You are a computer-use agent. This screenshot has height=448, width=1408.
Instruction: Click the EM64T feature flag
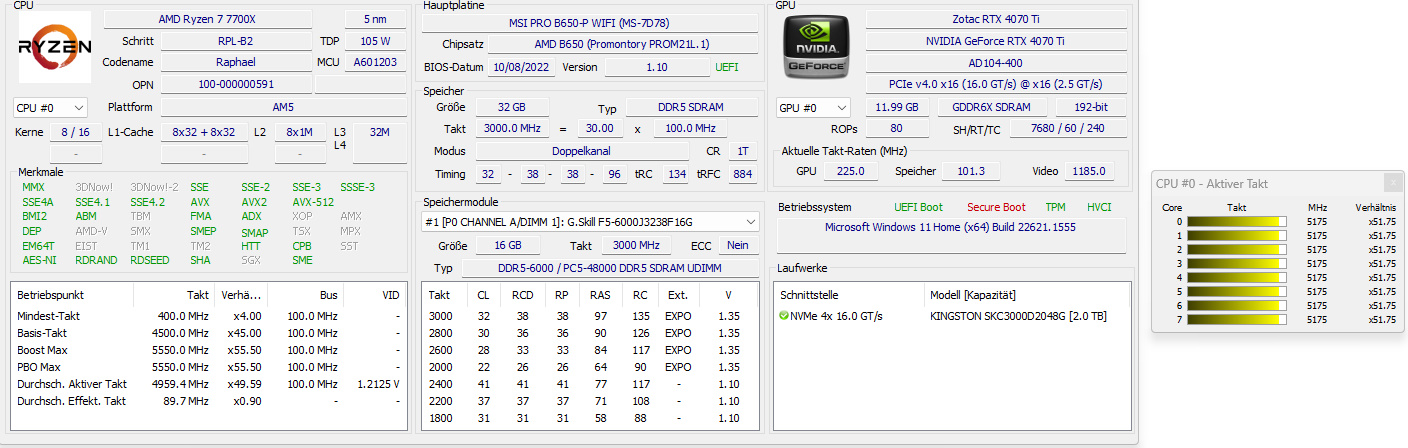(x=38, y=246)
